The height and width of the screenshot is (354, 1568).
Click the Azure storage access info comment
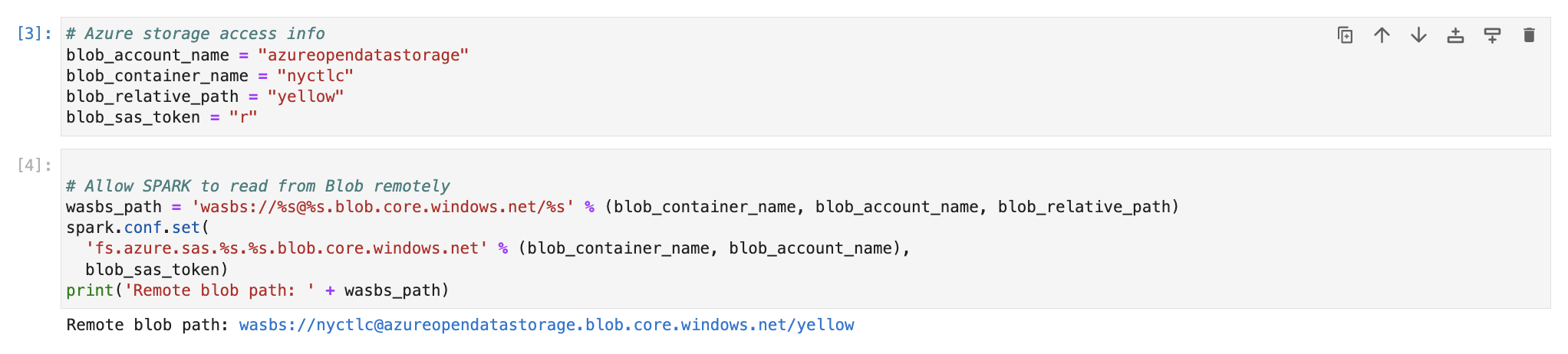pos(195,34)
